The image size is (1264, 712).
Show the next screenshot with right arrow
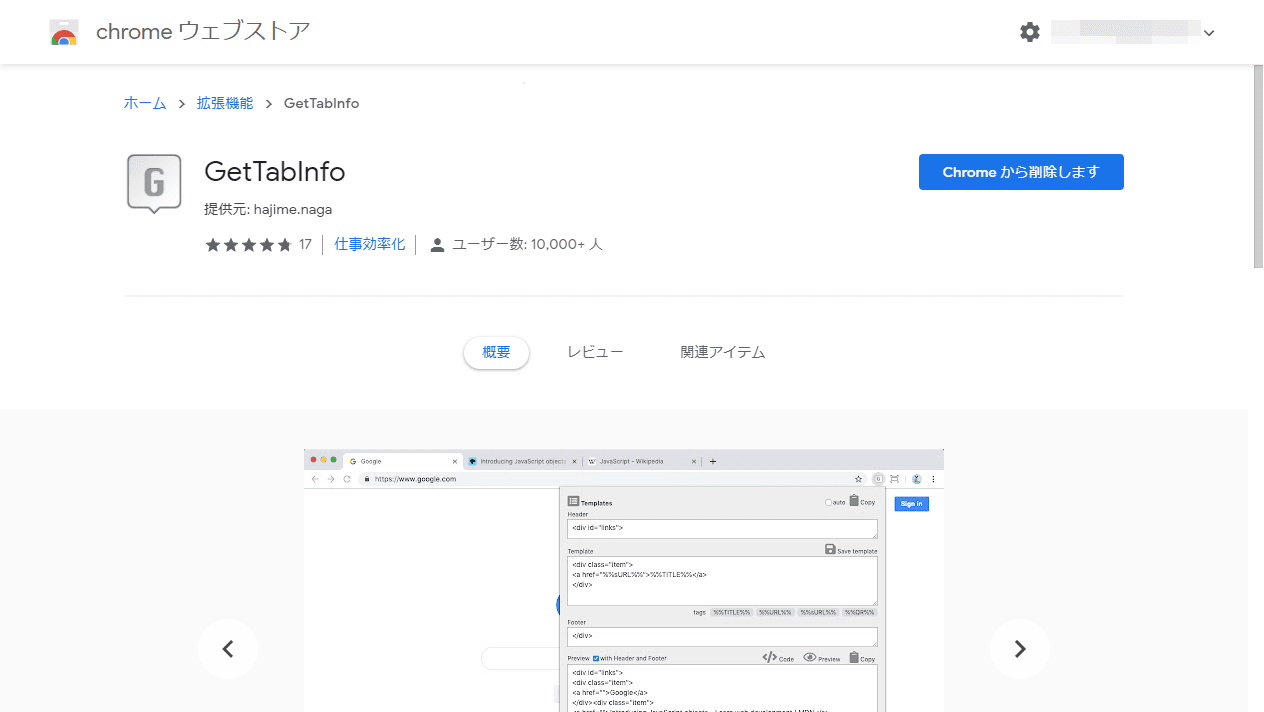[x=1020, y=649]
